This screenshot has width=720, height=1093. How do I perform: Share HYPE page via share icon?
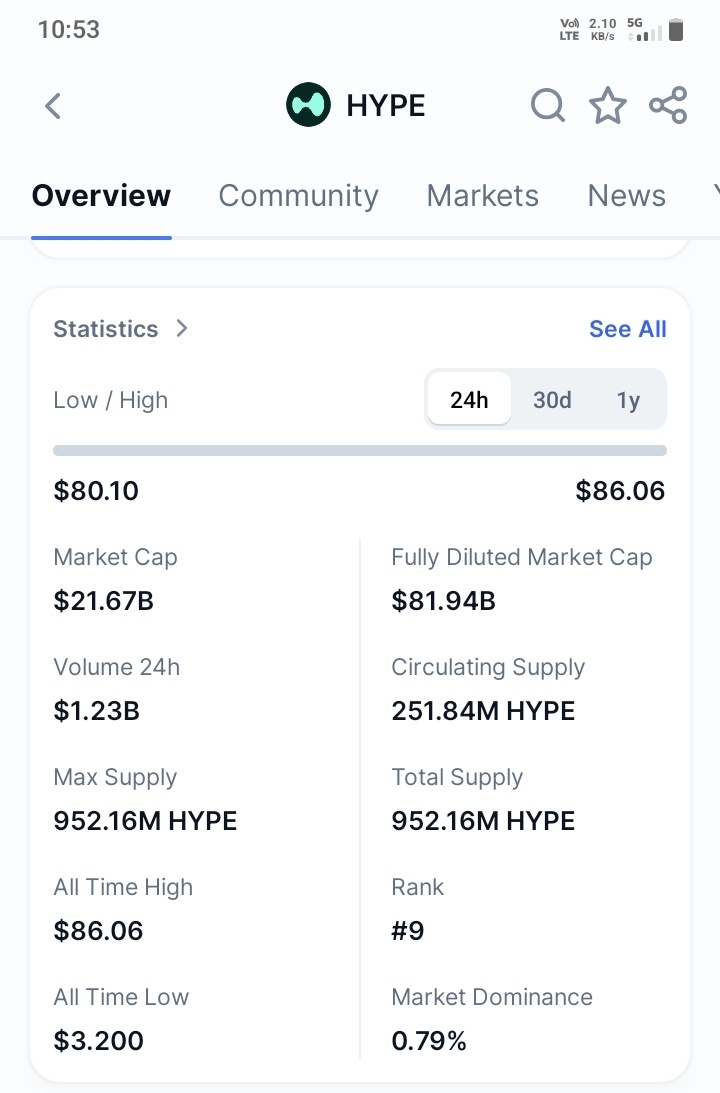[x=668, y=105]
